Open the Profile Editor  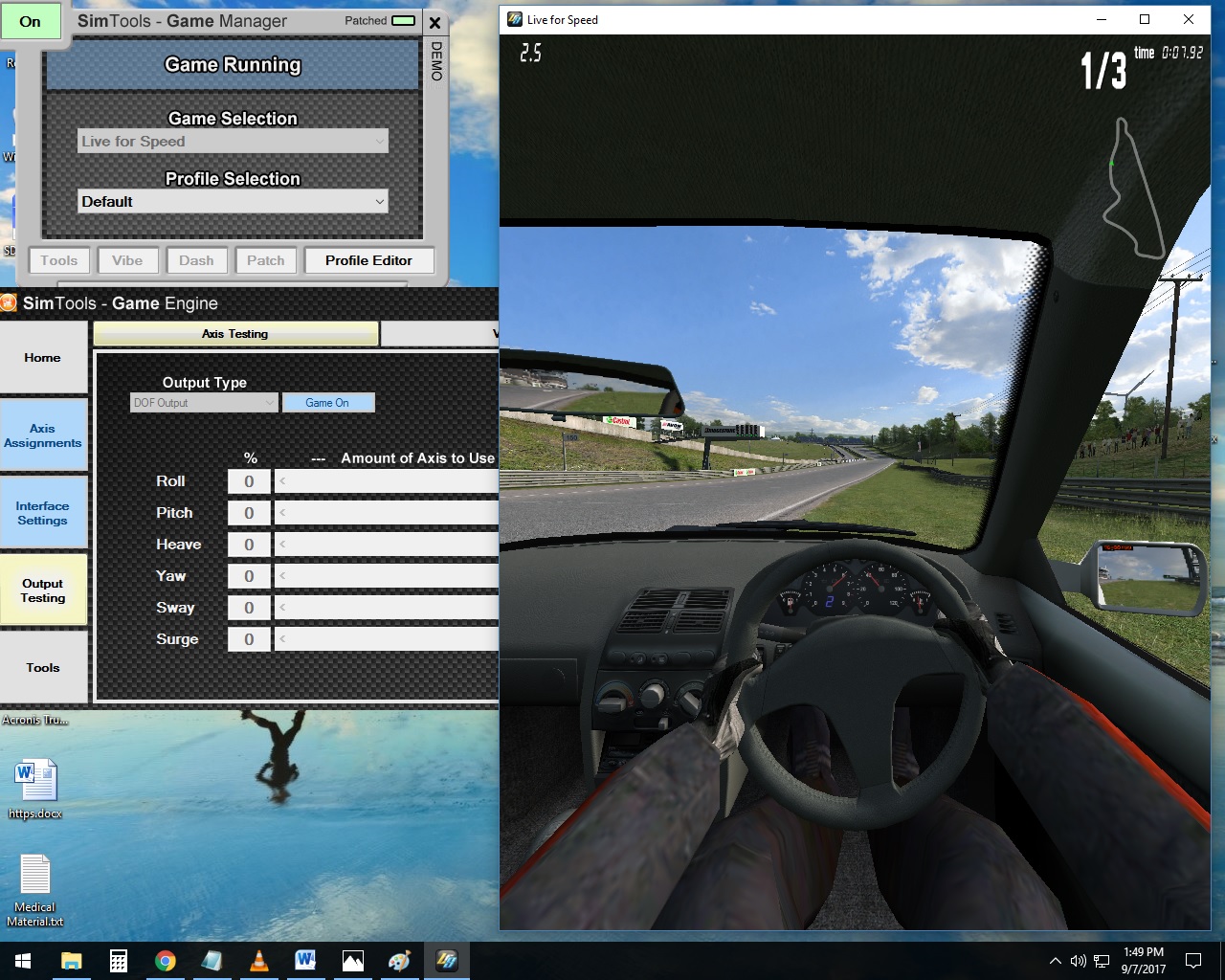[x=368, y=260]
